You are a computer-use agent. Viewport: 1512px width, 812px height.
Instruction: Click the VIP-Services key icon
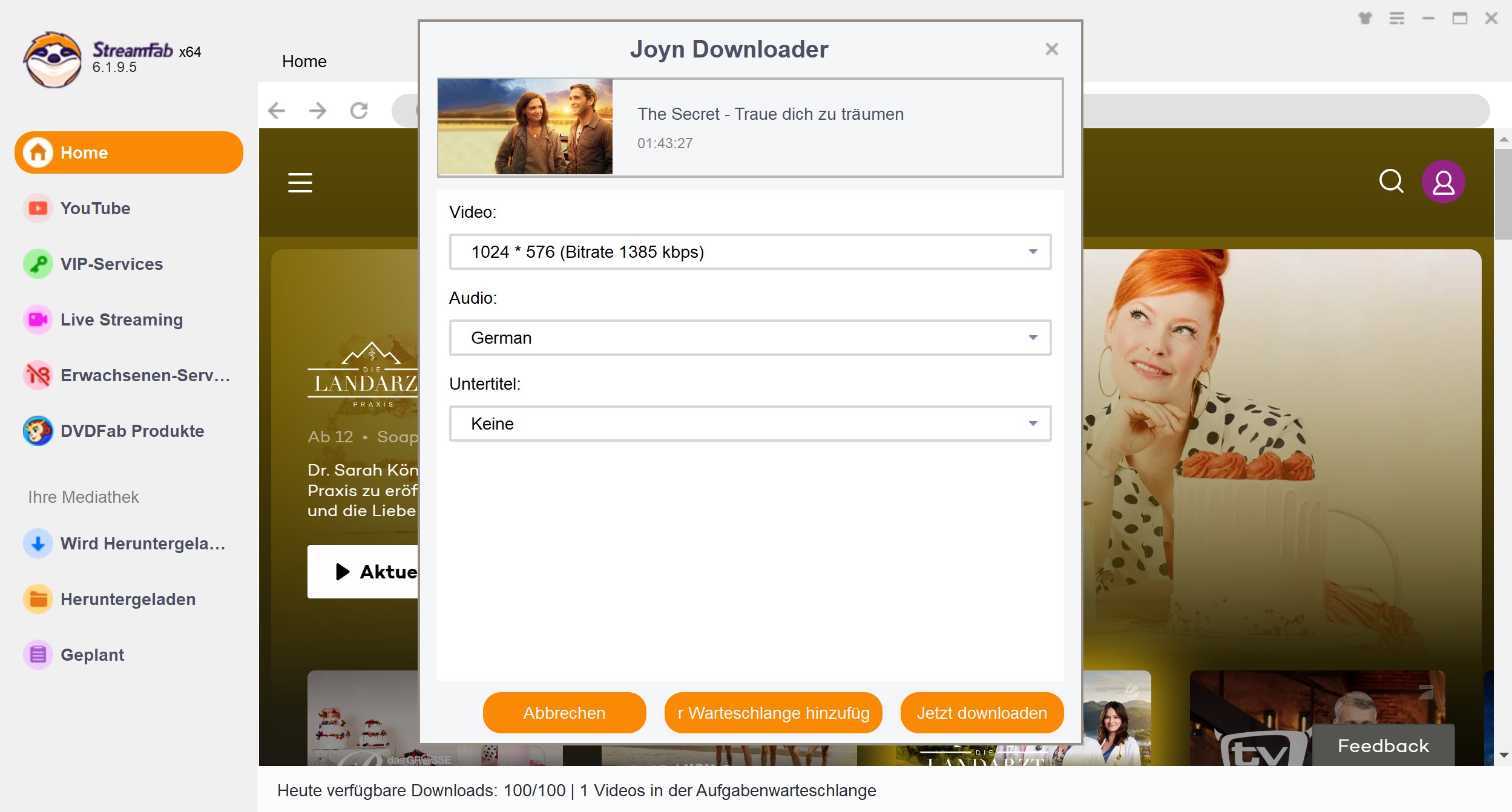(x=38, y=264)
